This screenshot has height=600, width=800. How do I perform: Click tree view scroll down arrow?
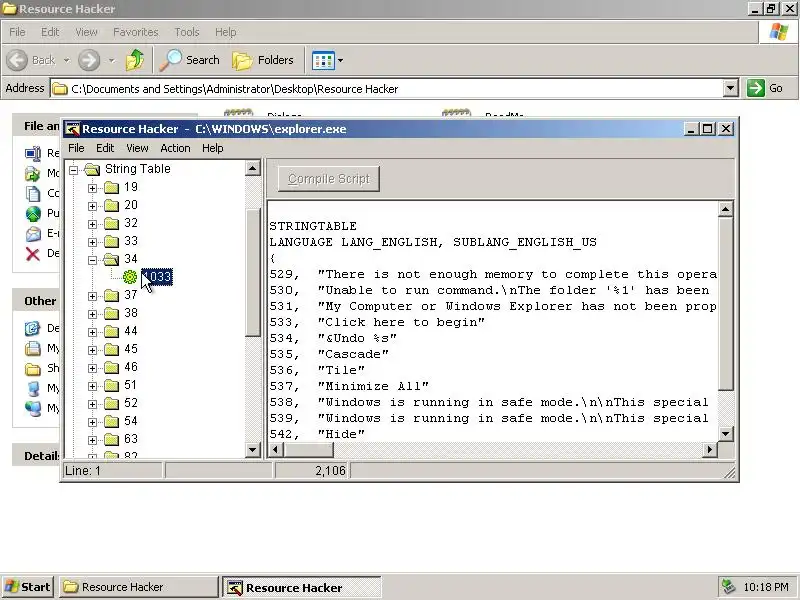(253, 450)
